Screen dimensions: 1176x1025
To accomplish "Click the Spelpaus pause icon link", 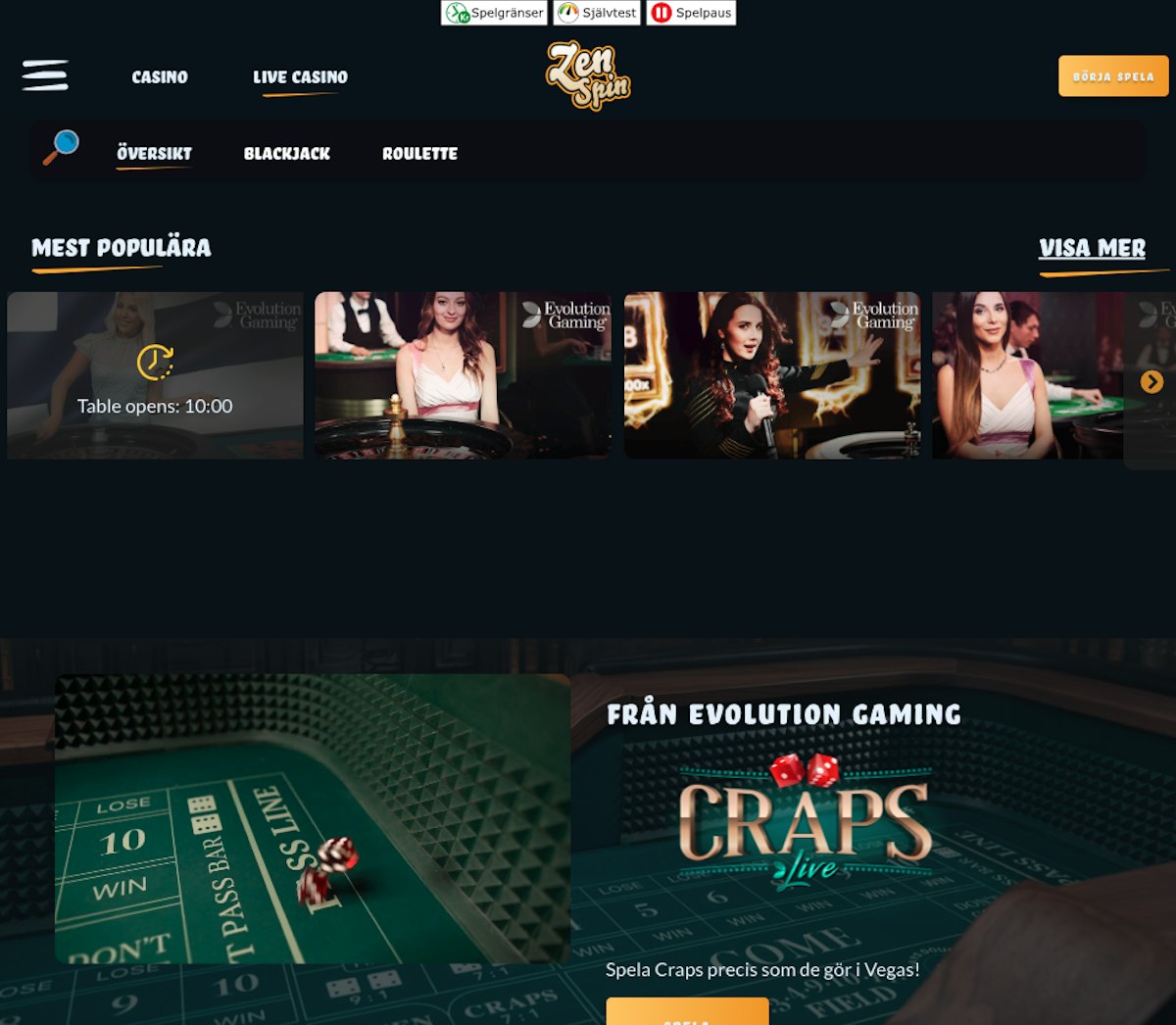I will (691, 13).
